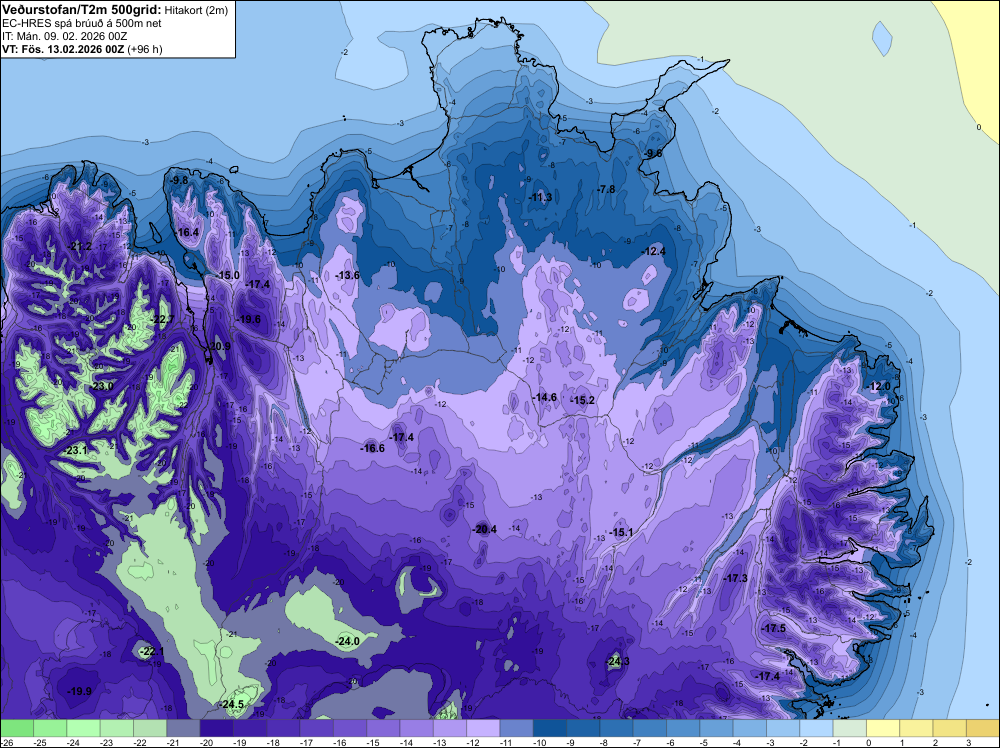The width and height of the screenshot is (1000, 748).
Task: Click the -17.3 temperature value
Action: (x=736, y=578)
